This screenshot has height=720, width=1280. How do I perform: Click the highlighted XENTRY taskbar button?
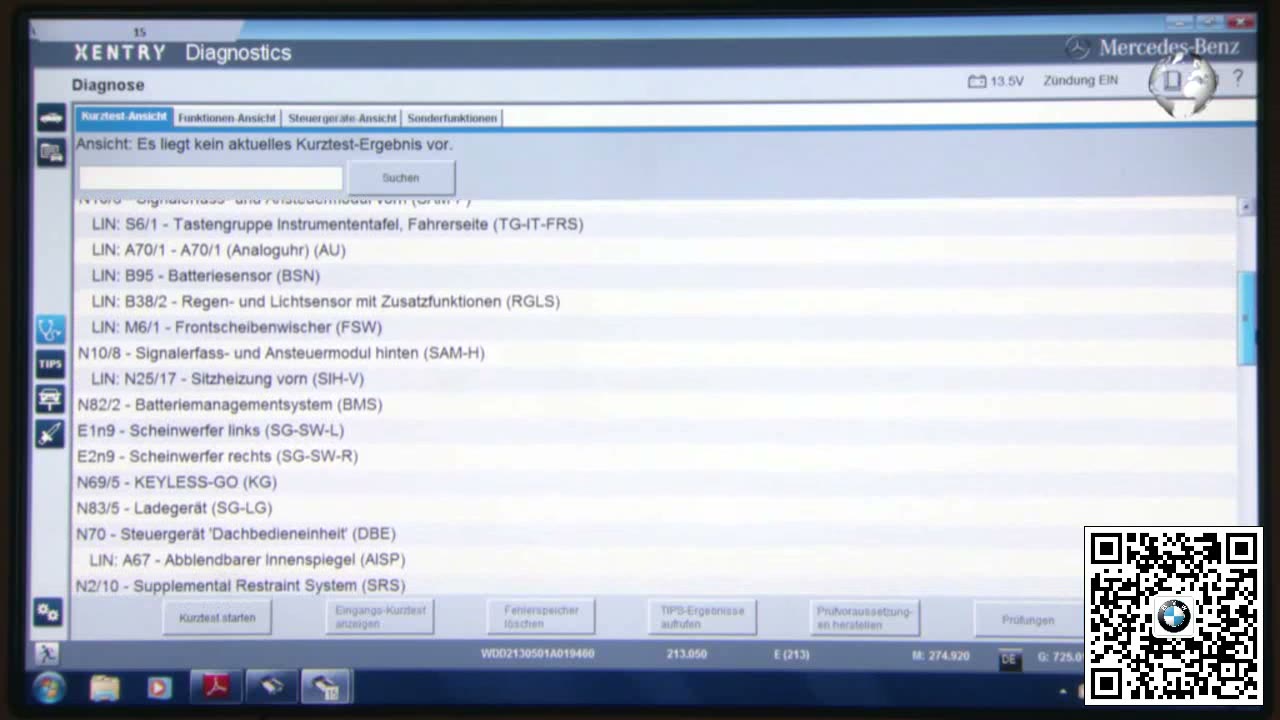point(325,687)
